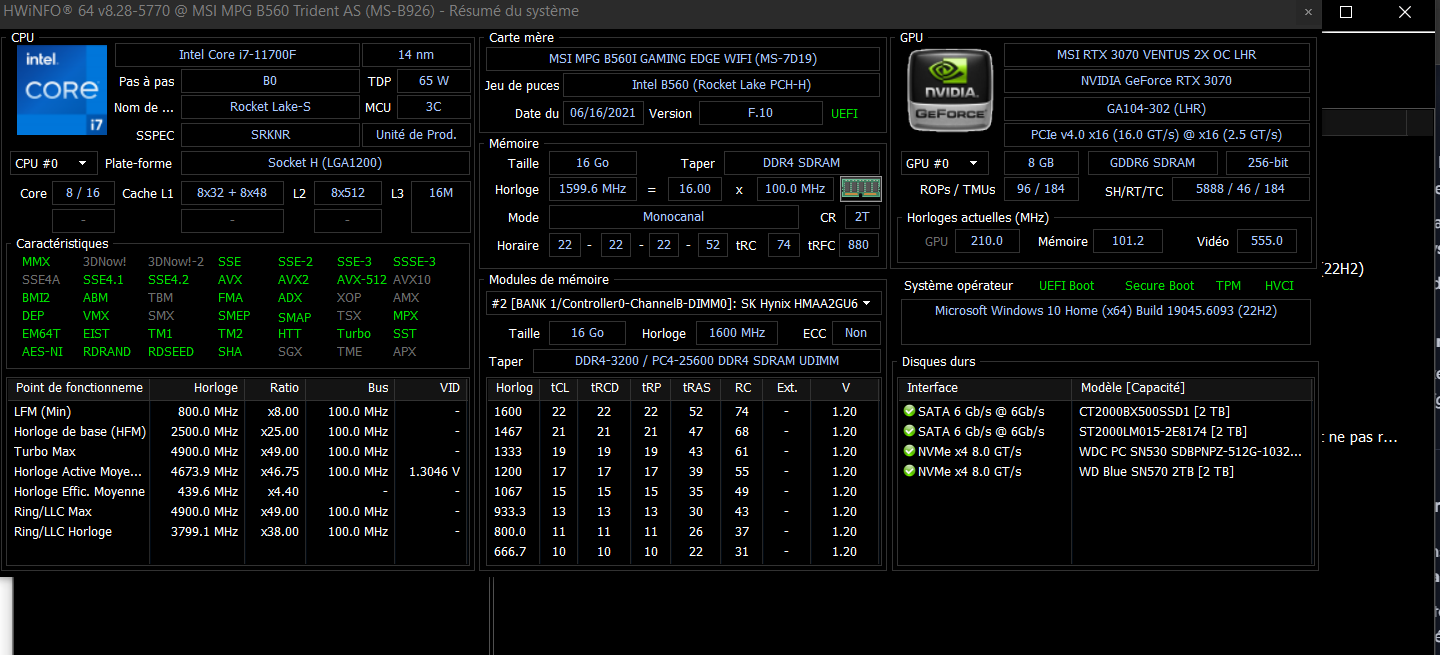Click the 1467 row in the timings table
Viewport: 1440px width, 655px height.
685,432
